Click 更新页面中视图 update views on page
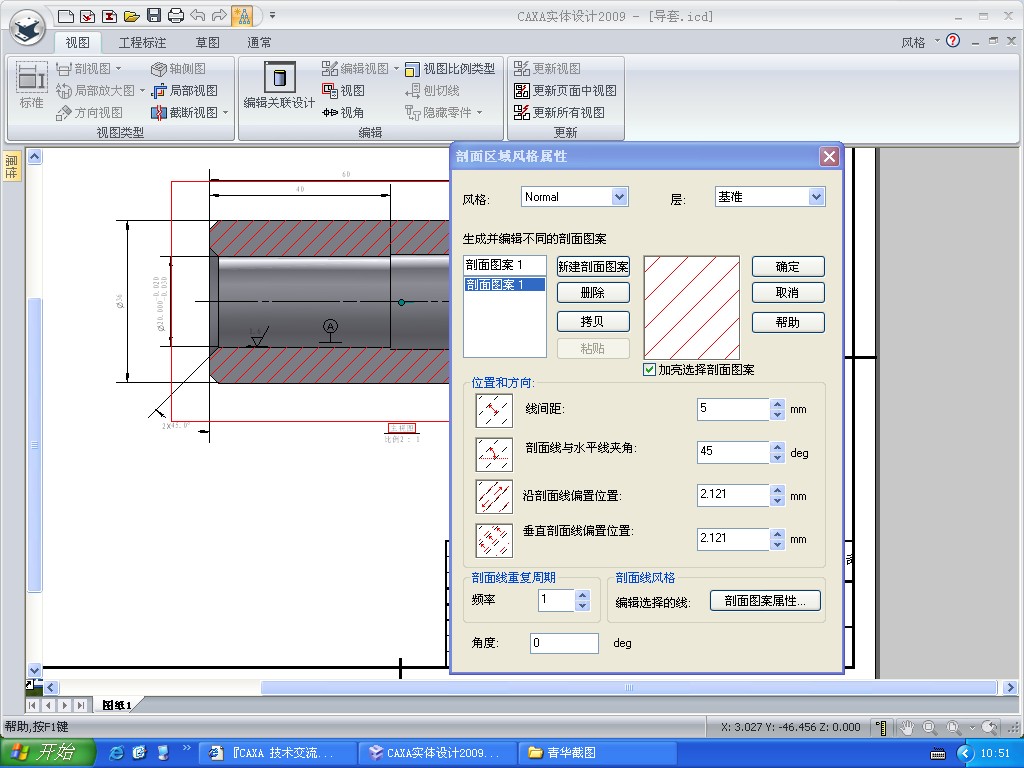Image resolution: width=1024 pixels, height=768 pixels. click(566, 91)
